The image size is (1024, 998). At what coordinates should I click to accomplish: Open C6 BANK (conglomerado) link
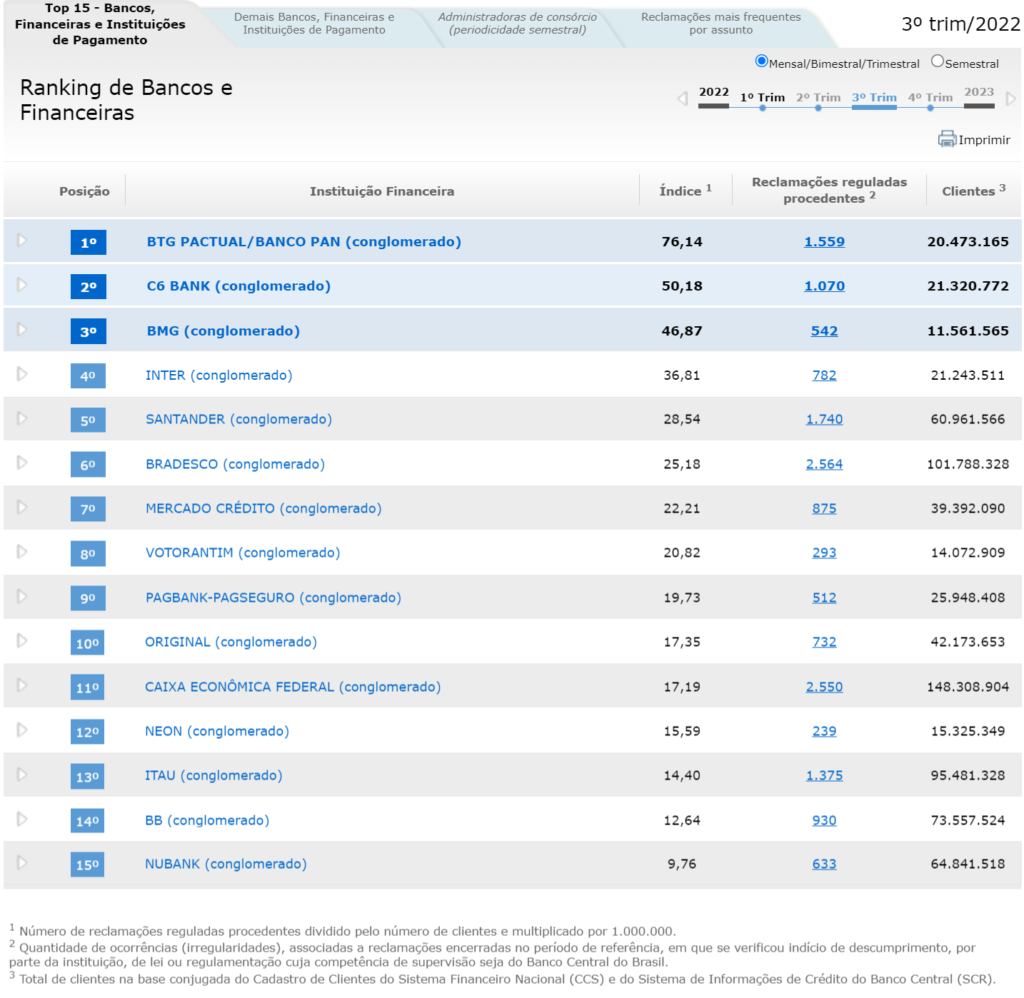click(238, 286)
